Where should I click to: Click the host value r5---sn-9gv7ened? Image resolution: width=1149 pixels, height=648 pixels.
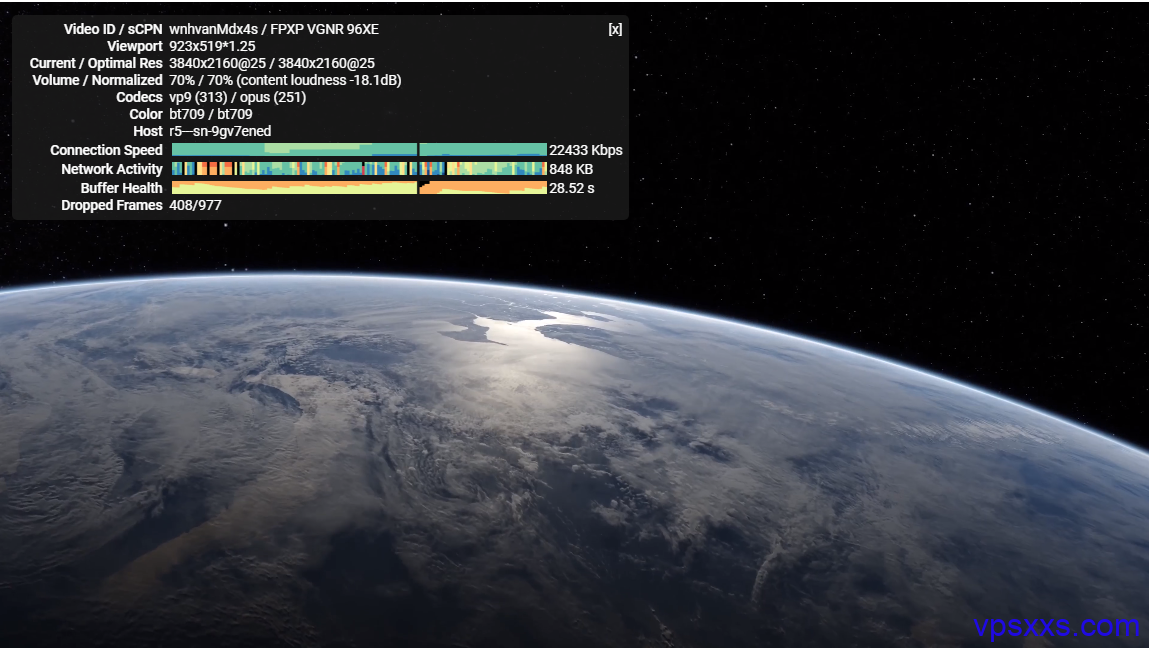(x=221, y=130)
